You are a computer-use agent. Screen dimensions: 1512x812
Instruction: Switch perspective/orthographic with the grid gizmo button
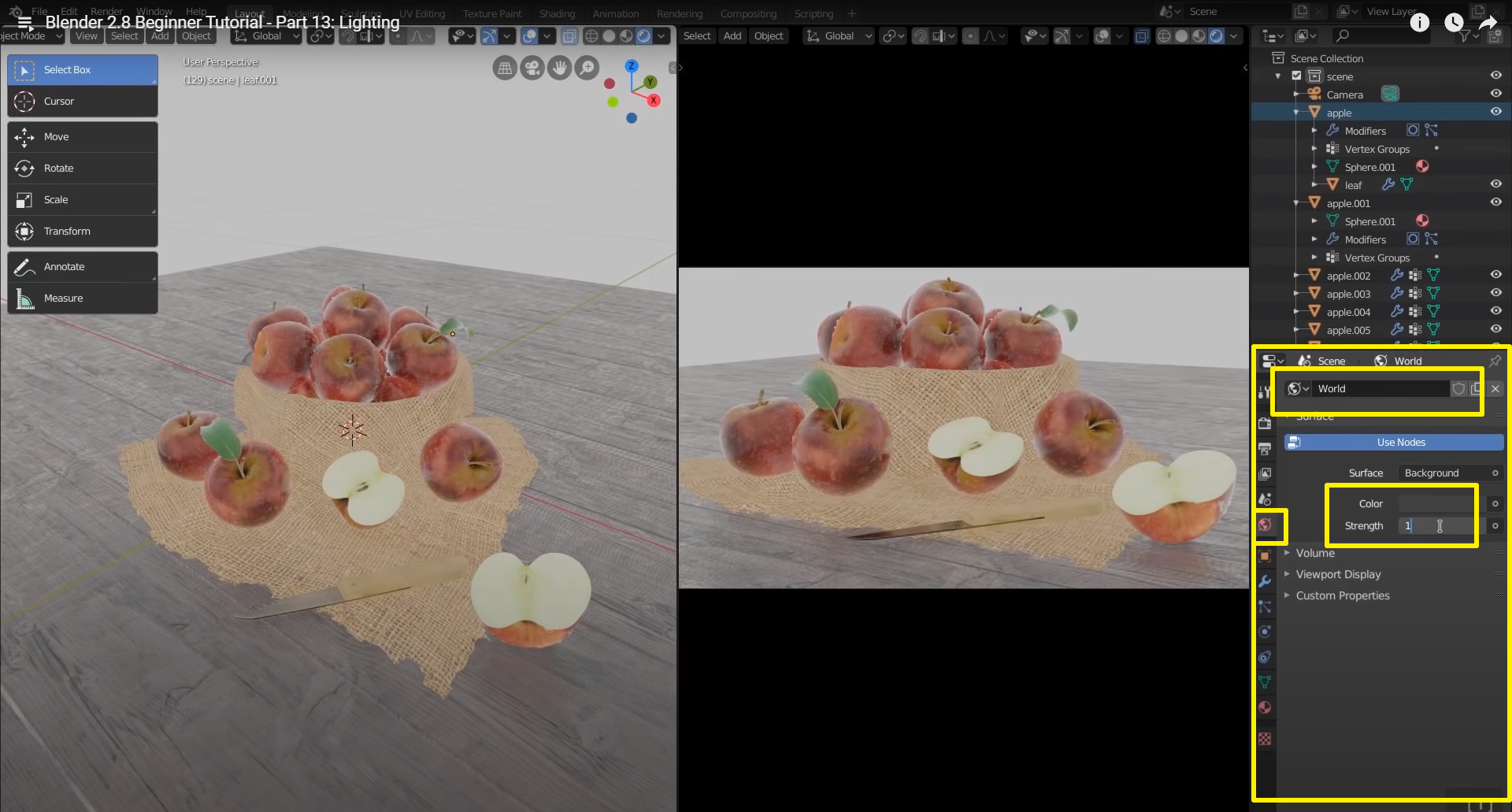point(505,69)
